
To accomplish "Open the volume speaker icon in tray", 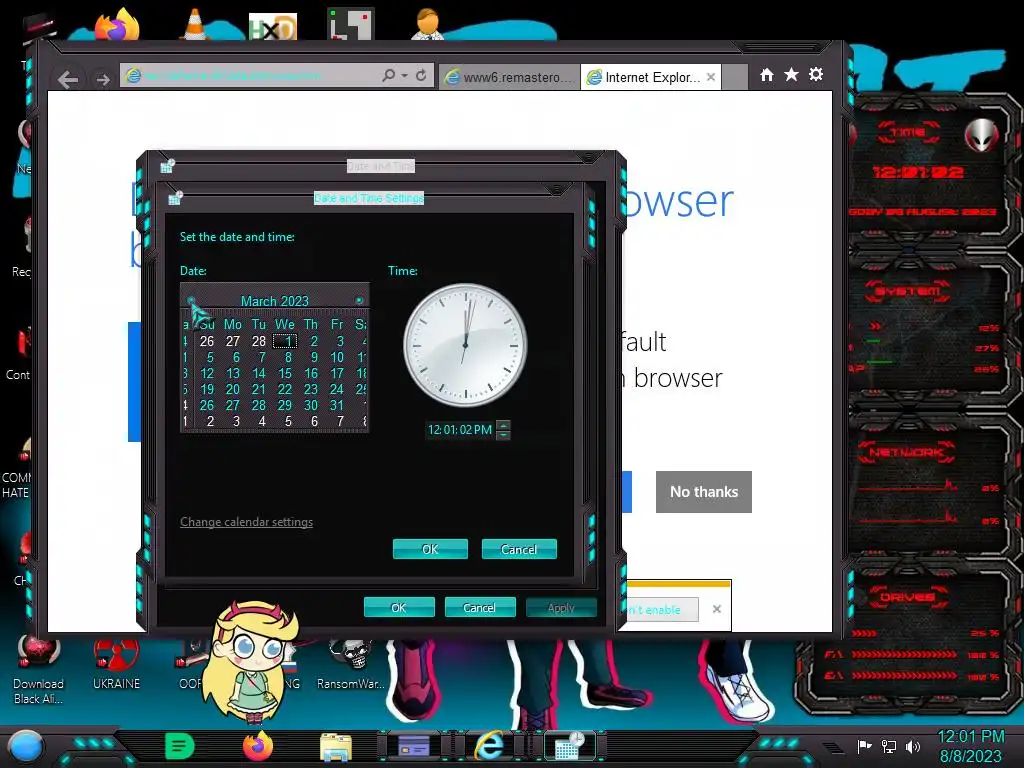I will point(913,746).
